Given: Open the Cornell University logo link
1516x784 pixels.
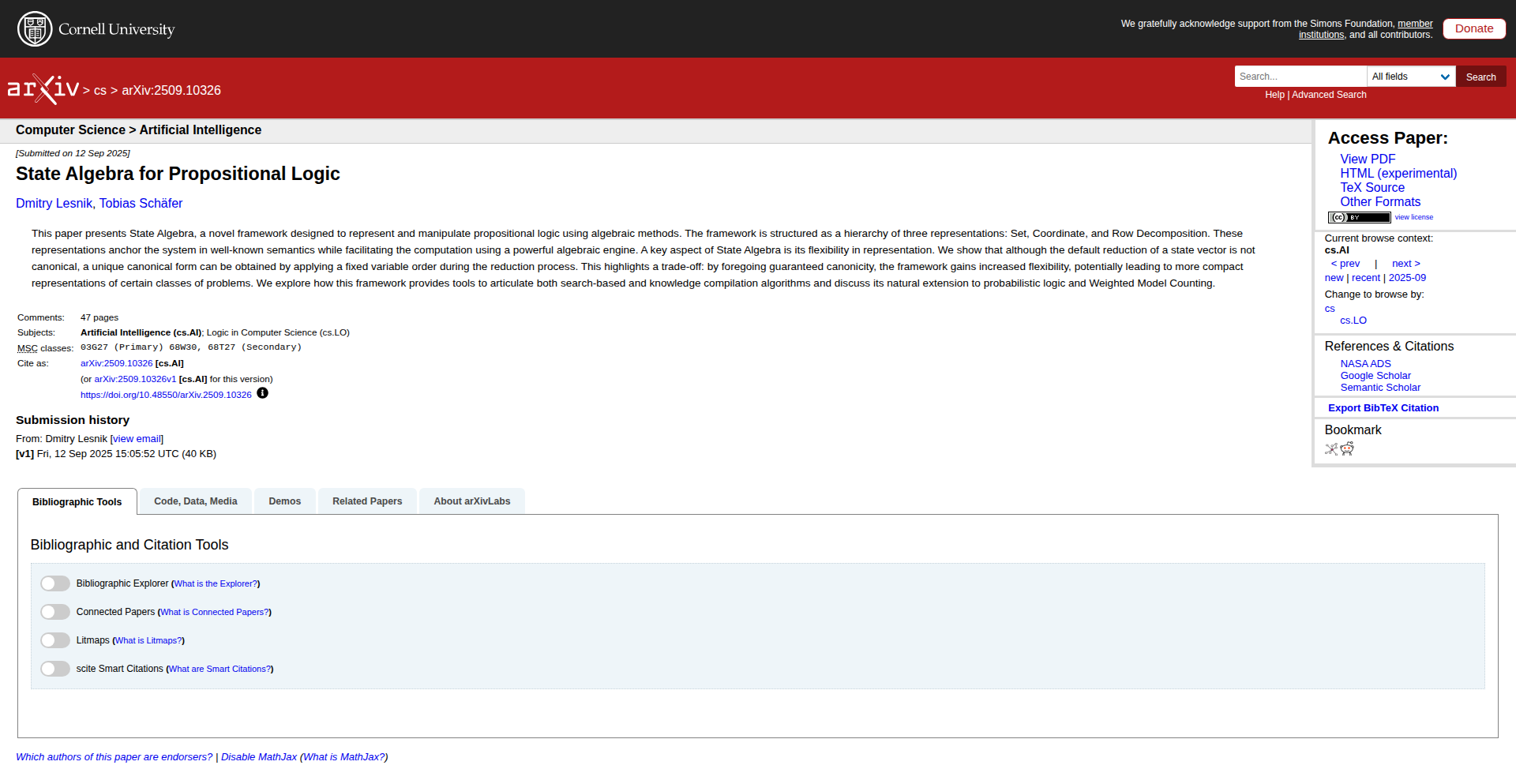Looking at the screenshot, I should (x=96, y=29).
